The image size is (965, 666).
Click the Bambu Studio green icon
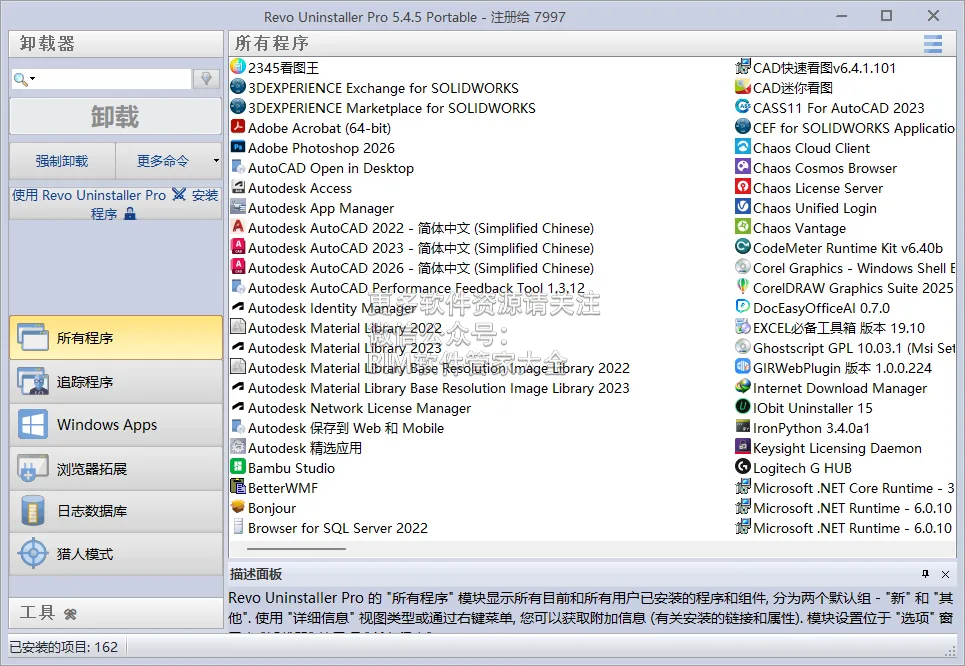coord(238,467)
